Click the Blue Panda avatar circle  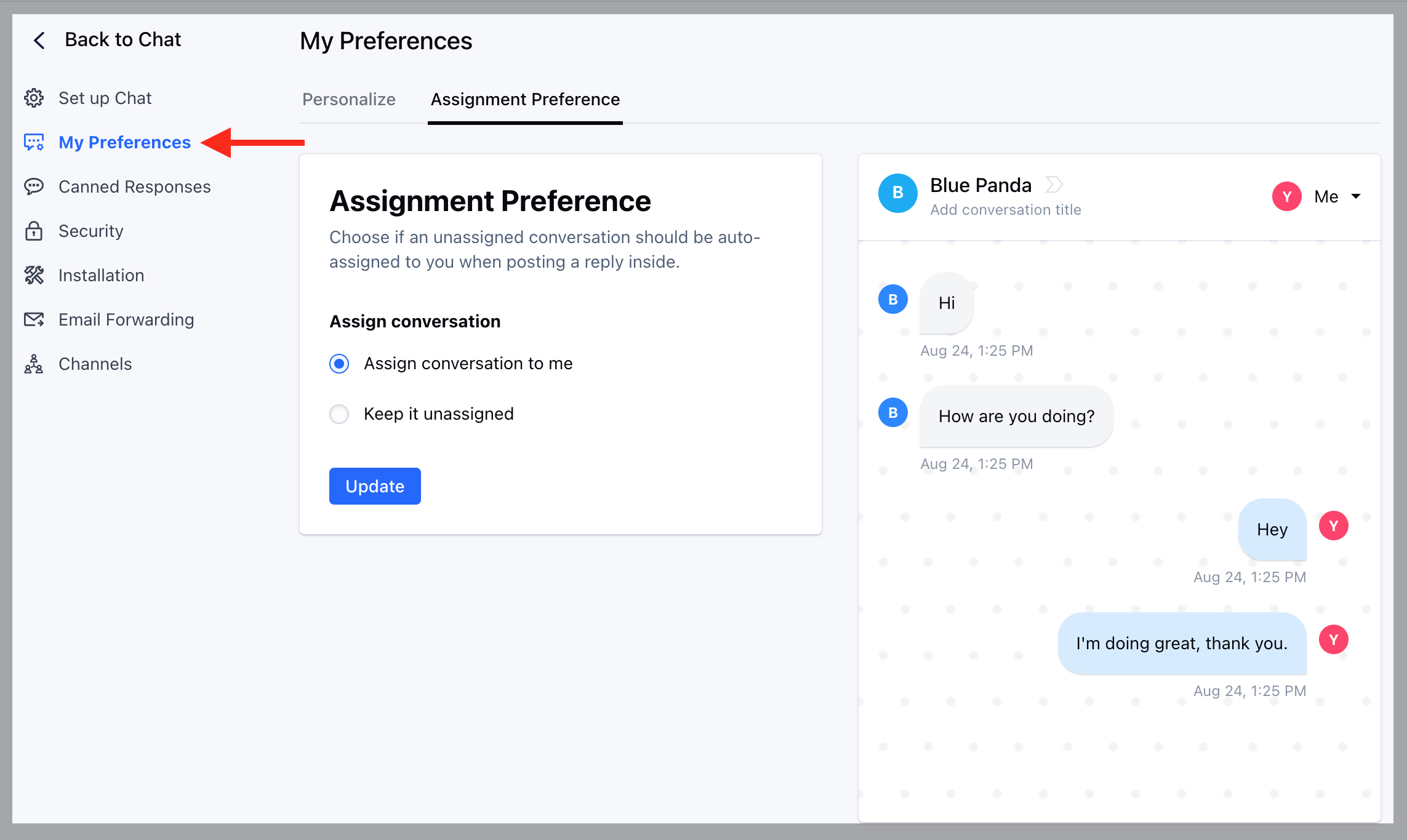tap(897, 193)
